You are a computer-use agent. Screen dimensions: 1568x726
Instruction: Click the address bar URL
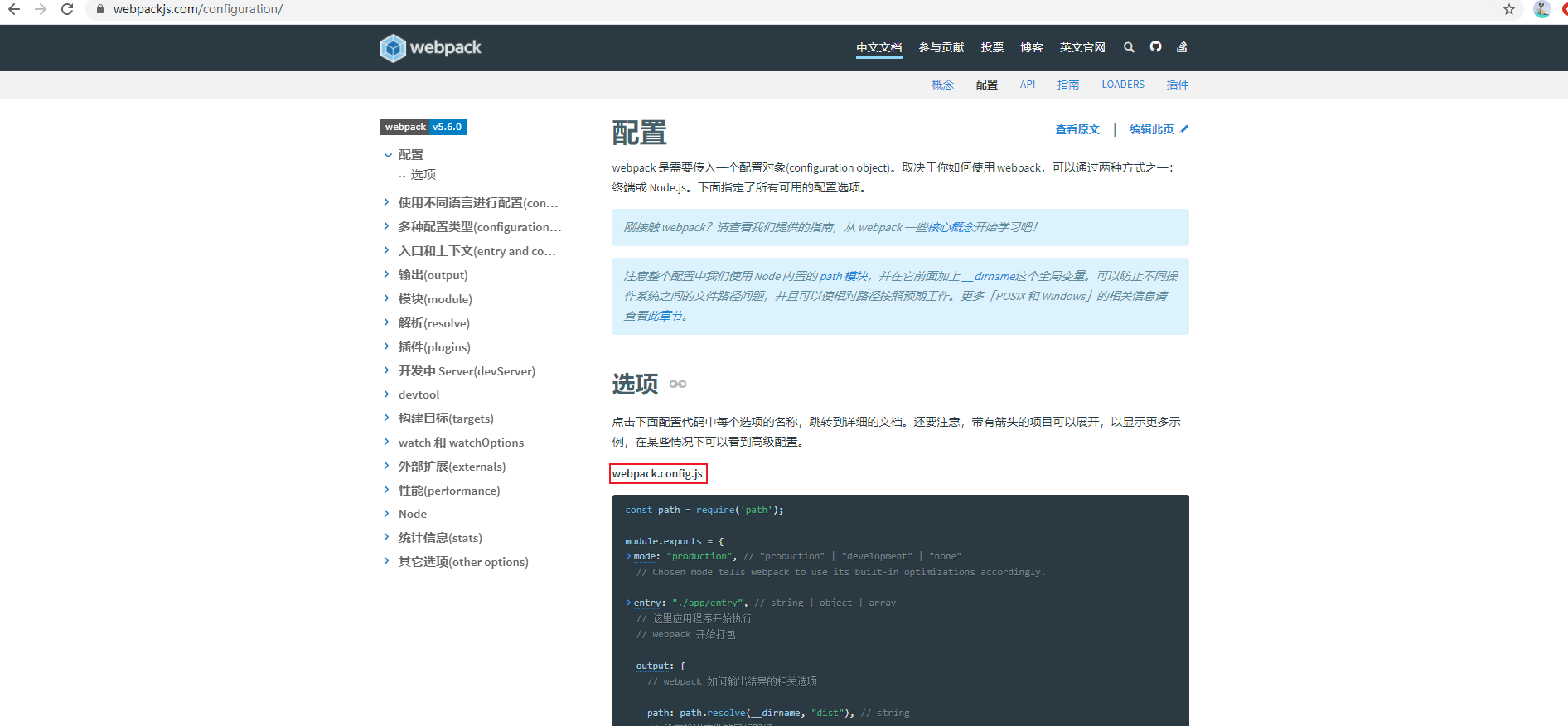pyautogui.click(x=198, y=9)
